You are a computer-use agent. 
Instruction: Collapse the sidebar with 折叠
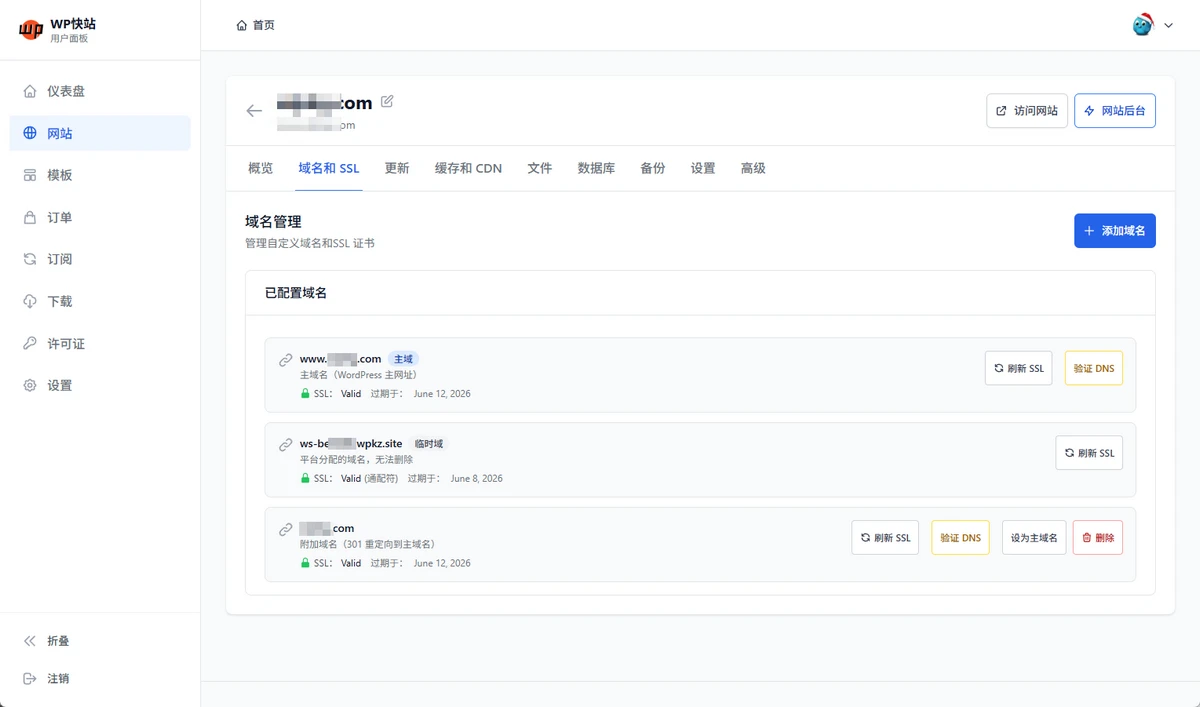[58, 641]
